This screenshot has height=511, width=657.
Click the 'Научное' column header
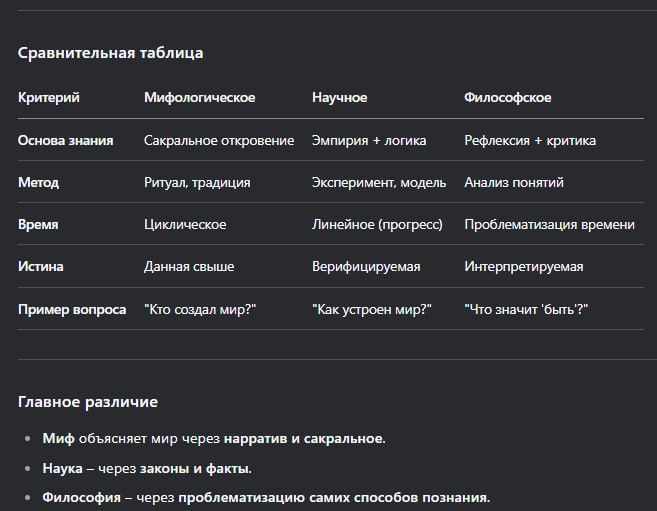pos(339,97)
